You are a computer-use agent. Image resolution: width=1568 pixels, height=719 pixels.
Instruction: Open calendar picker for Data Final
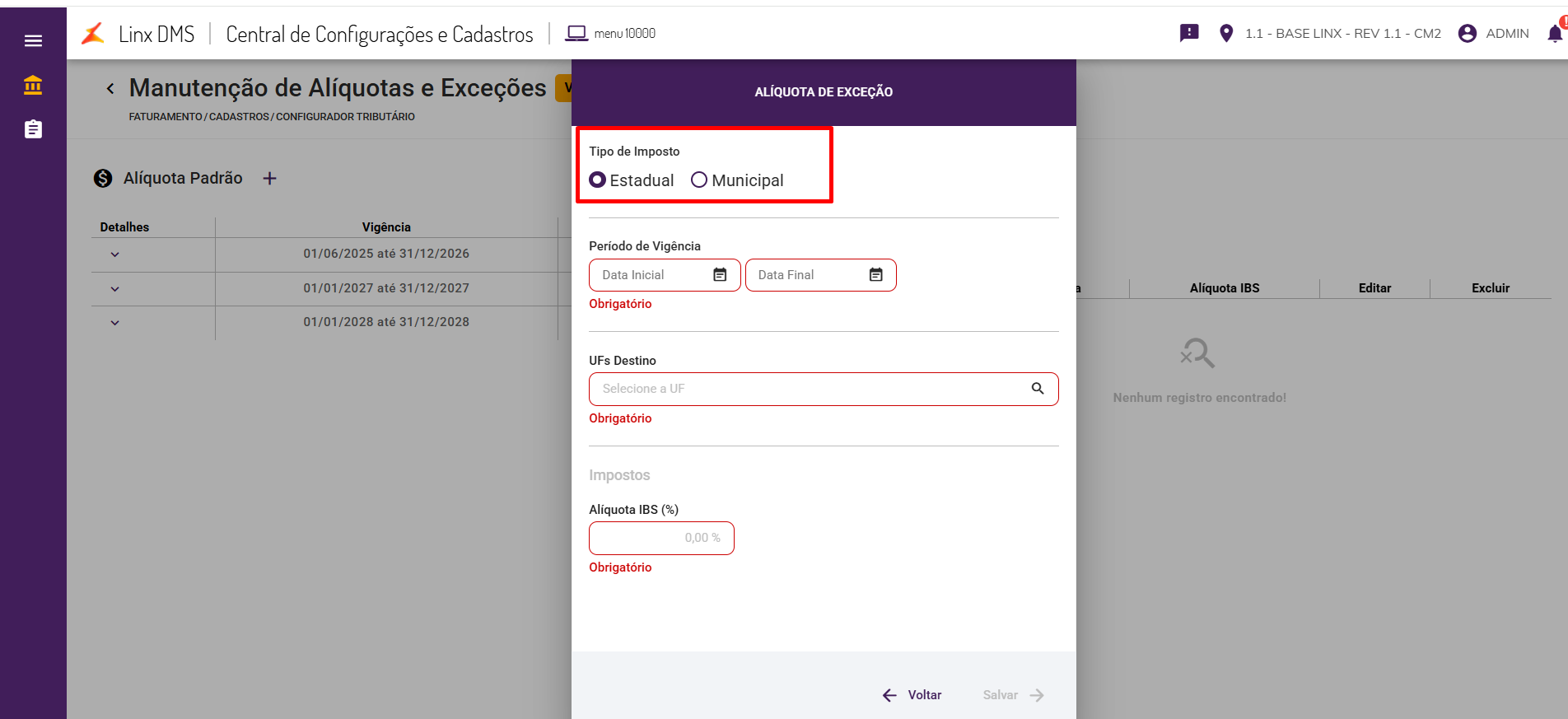(876, 275)
